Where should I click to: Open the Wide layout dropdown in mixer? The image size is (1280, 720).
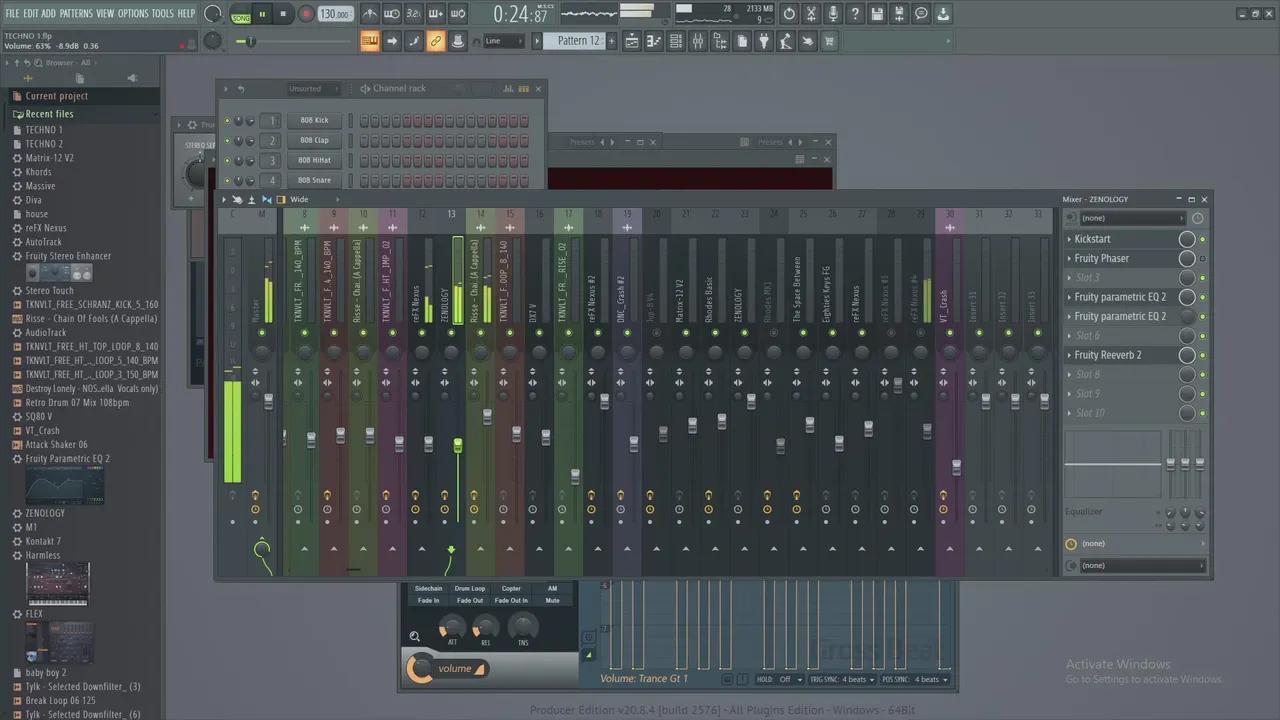313,199
